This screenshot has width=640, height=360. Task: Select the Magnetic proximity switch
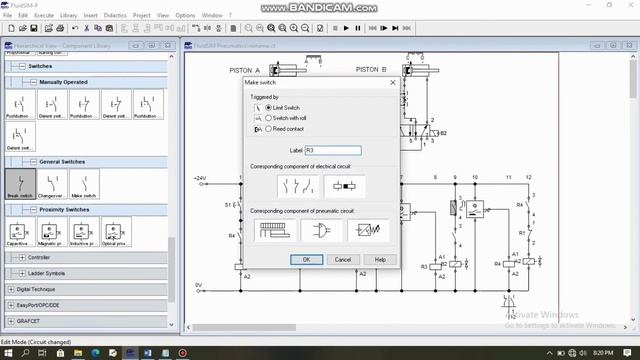click(52, 232)
